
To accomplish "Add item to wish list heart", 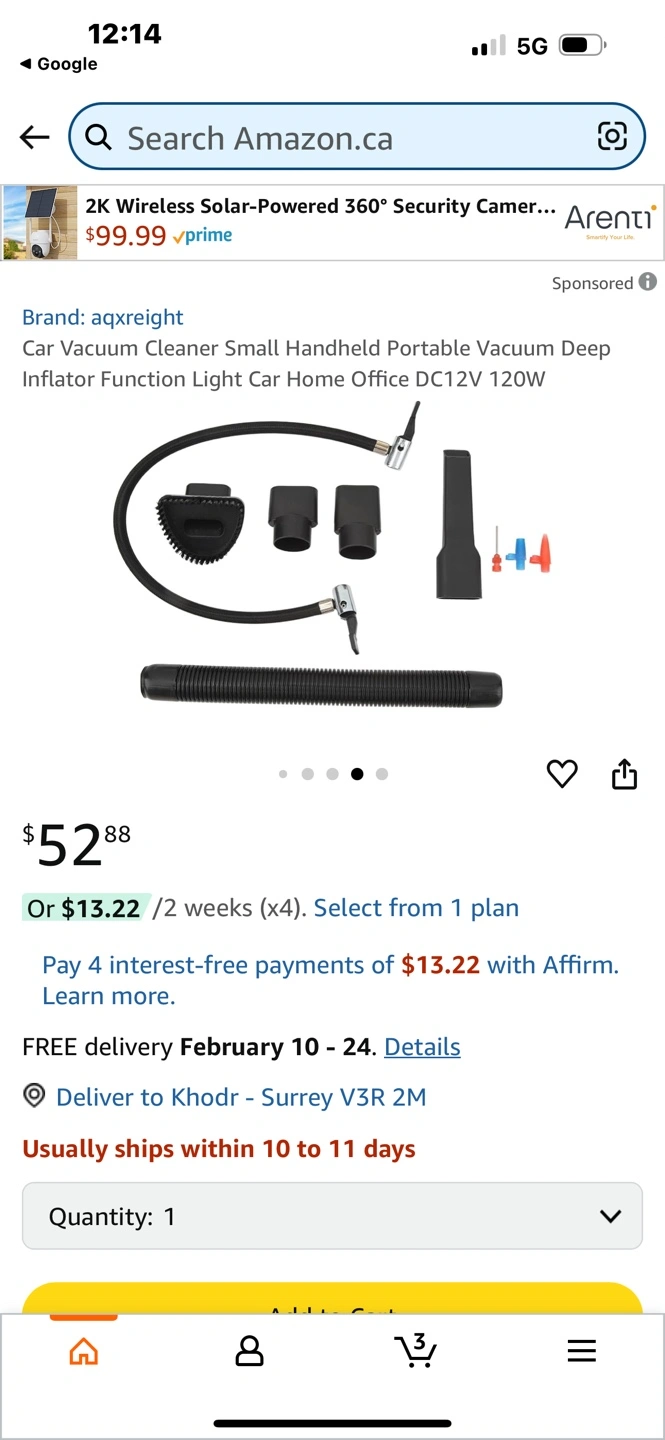I will (562, 773).
